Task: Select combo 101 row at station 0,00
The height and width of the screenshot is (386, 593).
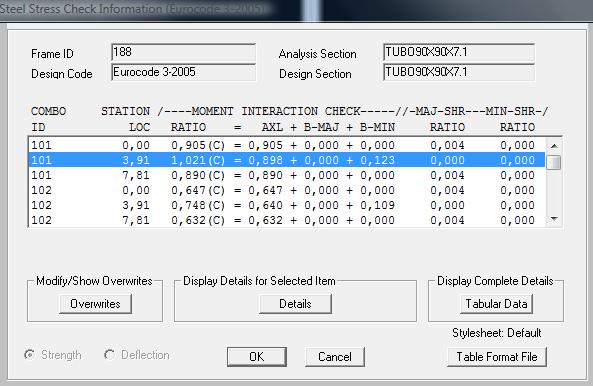Action: tap(287, 145)
